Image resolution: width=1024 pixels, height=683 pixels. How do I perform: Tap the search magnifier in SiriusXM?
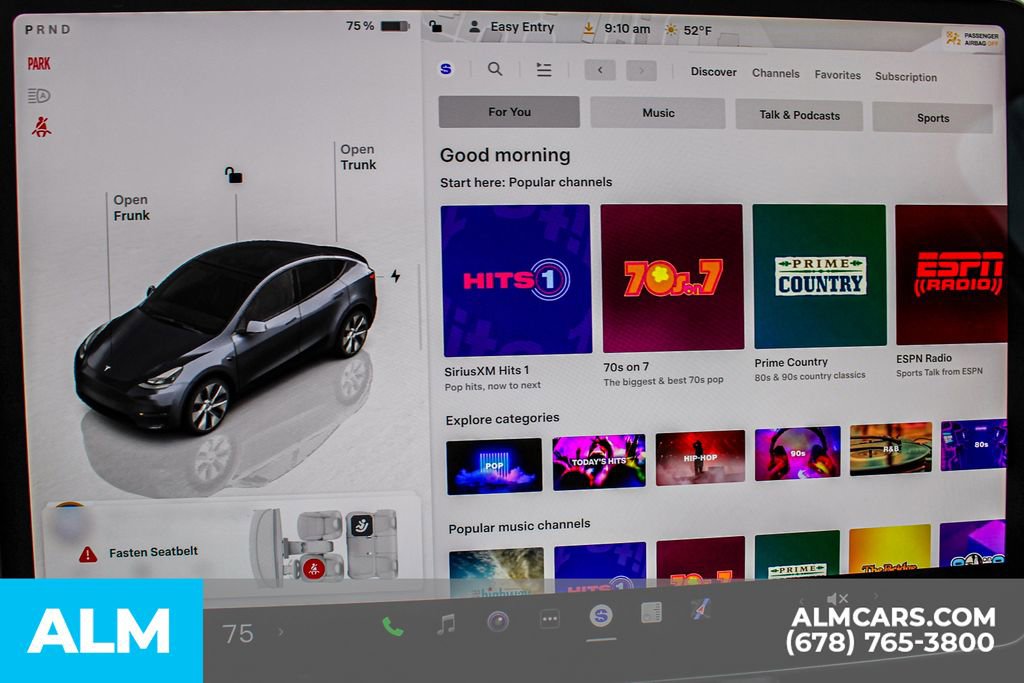pyautogui.click(x=495, y=70)
